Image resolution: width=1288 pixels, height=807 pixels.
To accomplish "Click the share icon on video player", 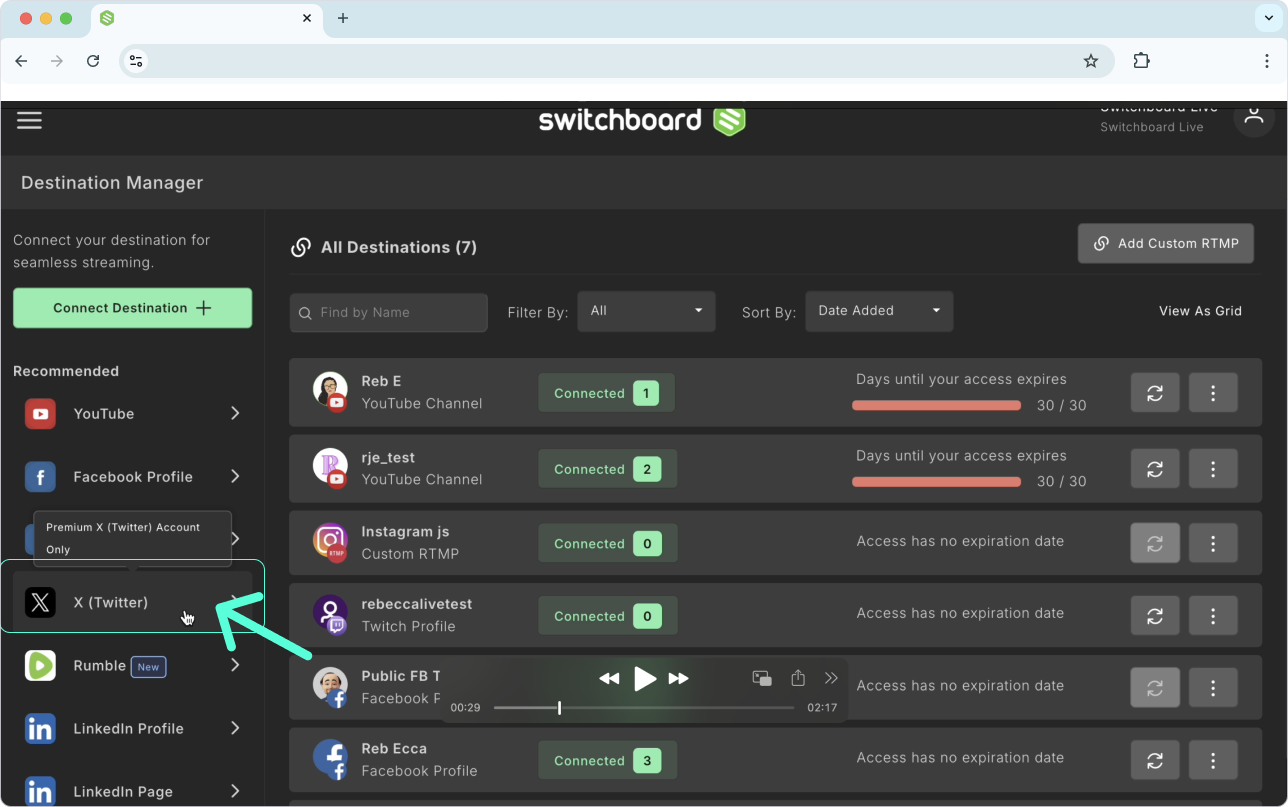I will coord(798,678).
